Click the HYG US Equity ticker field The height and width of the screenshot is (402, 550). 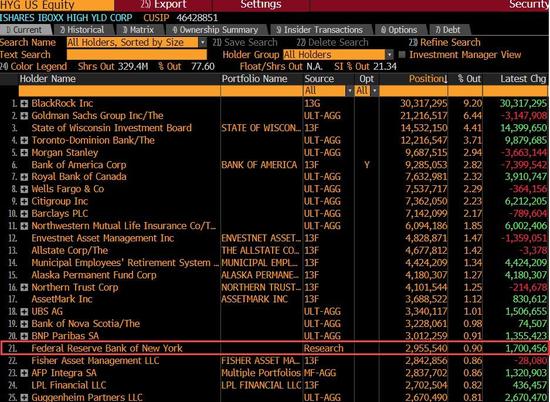[57, 5]
